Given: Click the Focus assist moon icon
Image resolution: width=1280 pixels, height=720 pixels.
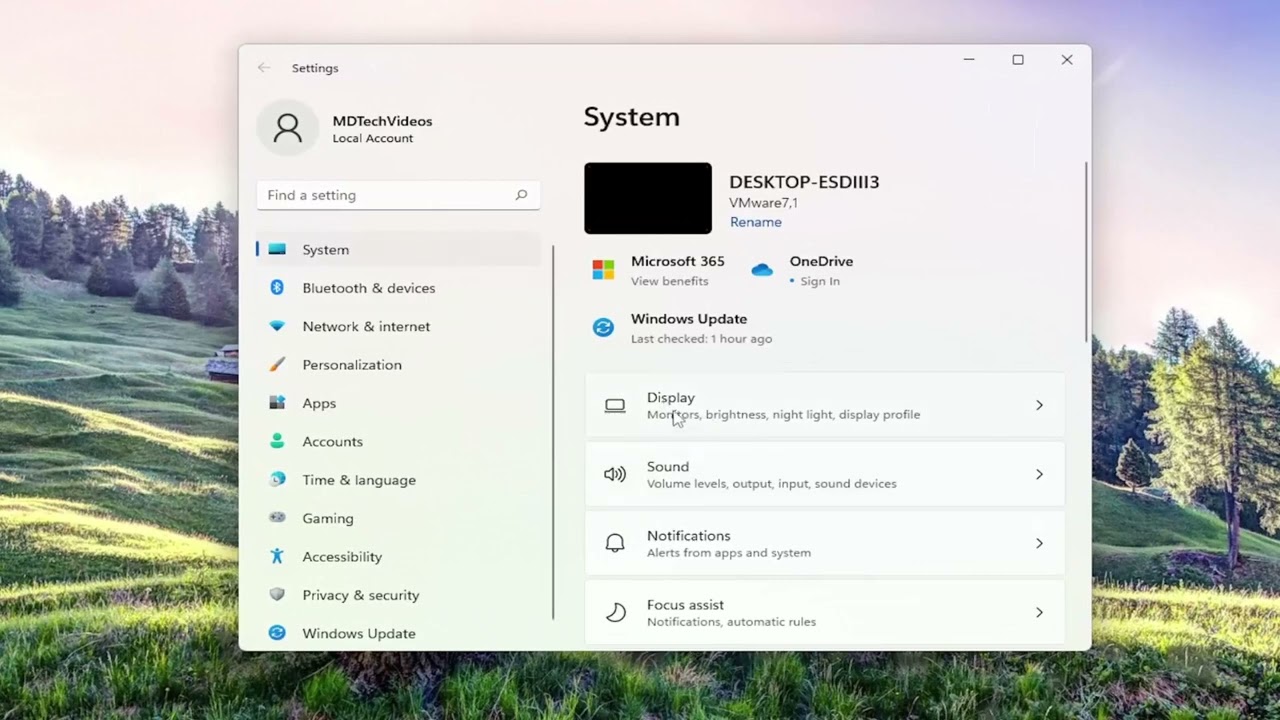Looking at the screenshot, I should [615, 612].
